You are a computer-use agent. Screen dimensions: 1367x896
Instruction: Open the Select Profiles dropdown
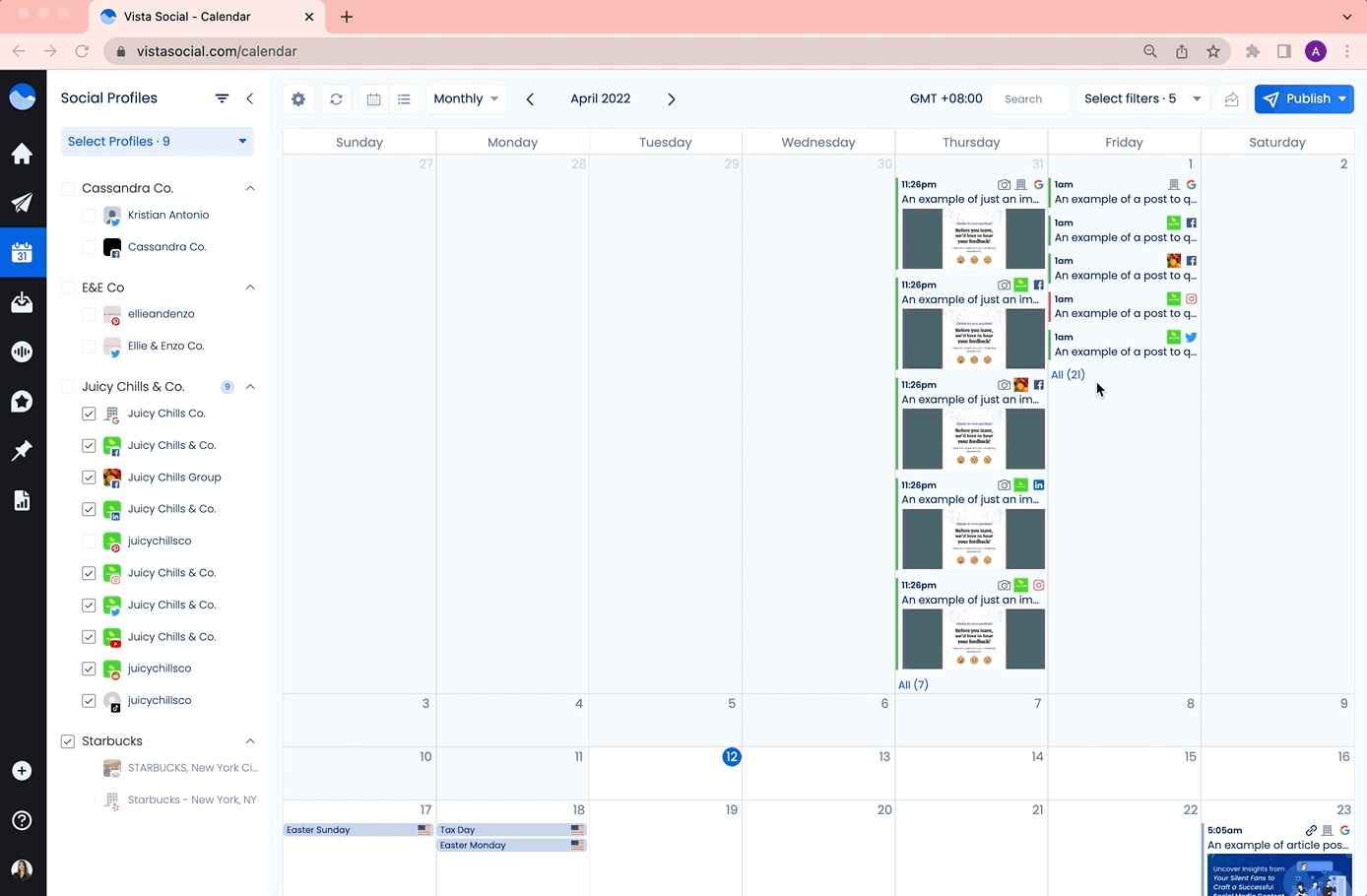pos(158,141)
